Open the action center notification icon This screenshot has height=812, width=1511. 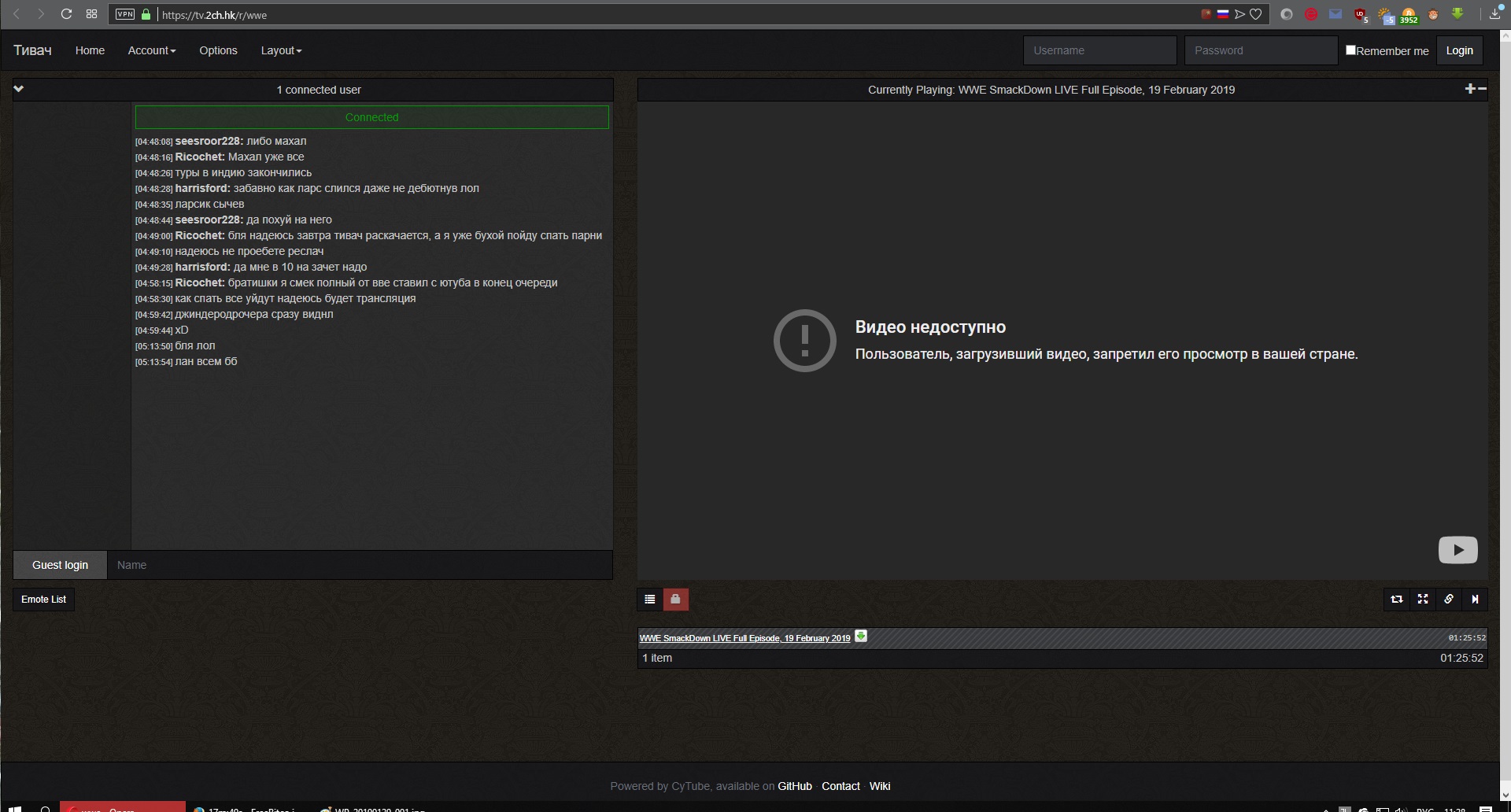[x=1486, y=808]
